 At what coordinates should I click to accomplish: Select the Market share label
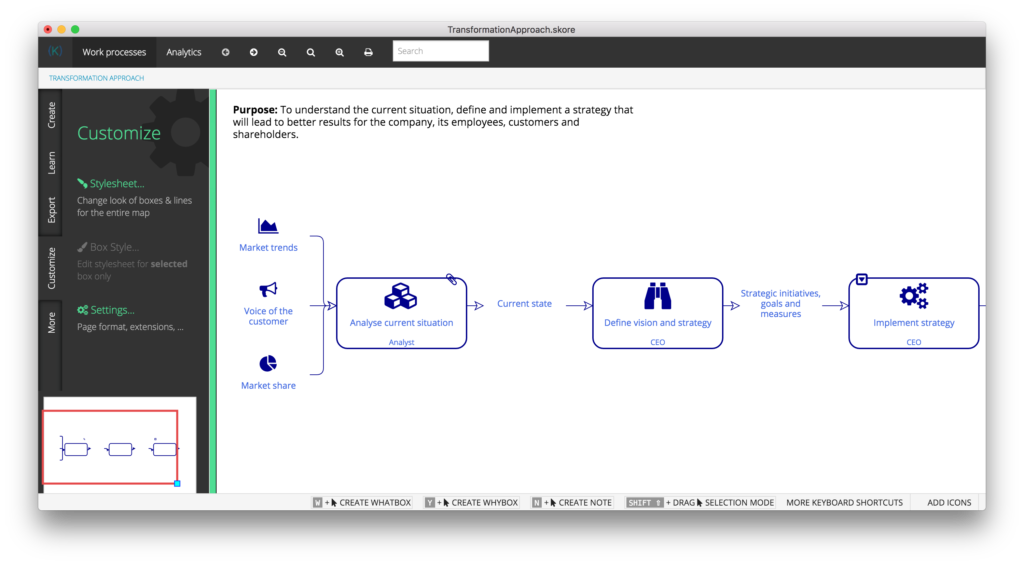pos(268,385)
